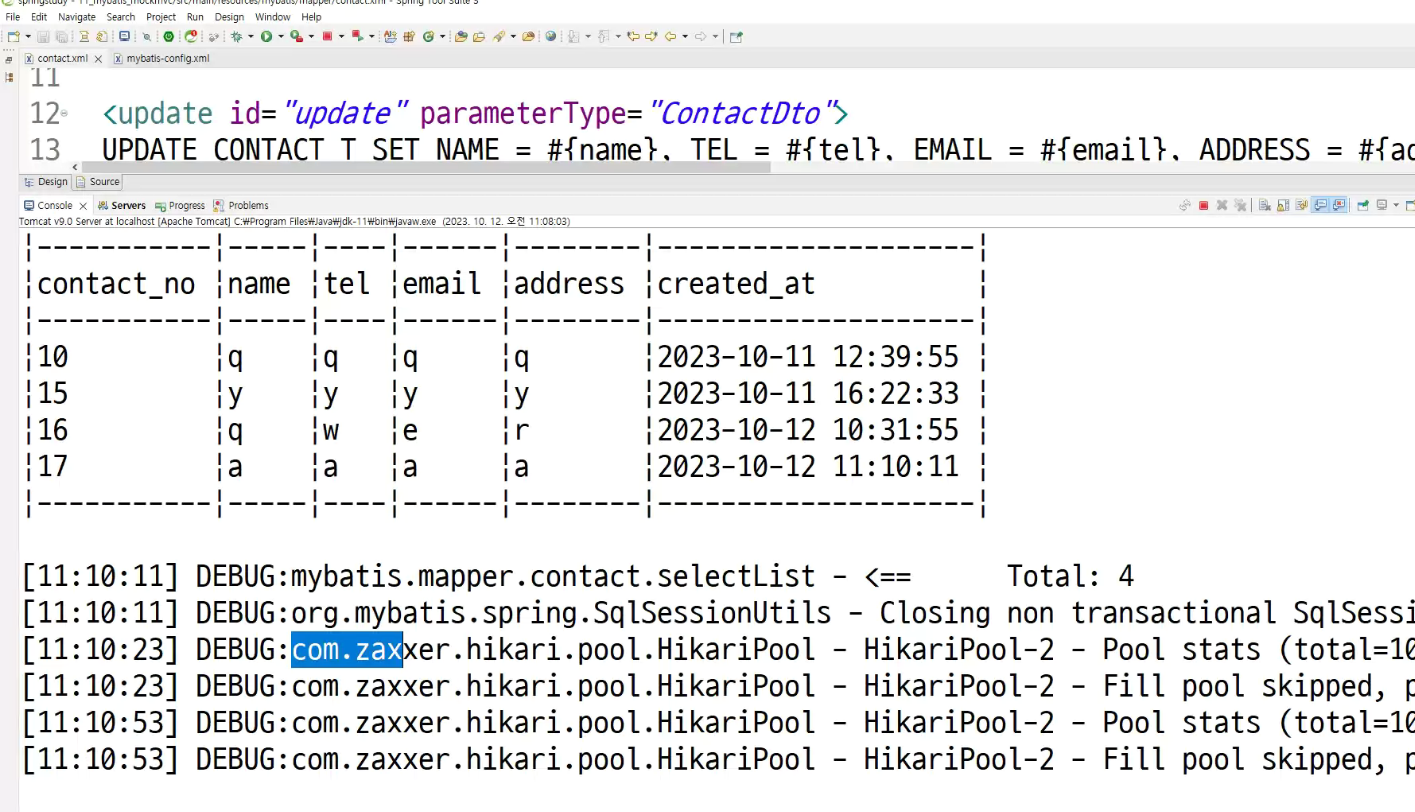The image size is (1415, 812).
Task: Click the Open Task toolbar icon
Action: 478,36
